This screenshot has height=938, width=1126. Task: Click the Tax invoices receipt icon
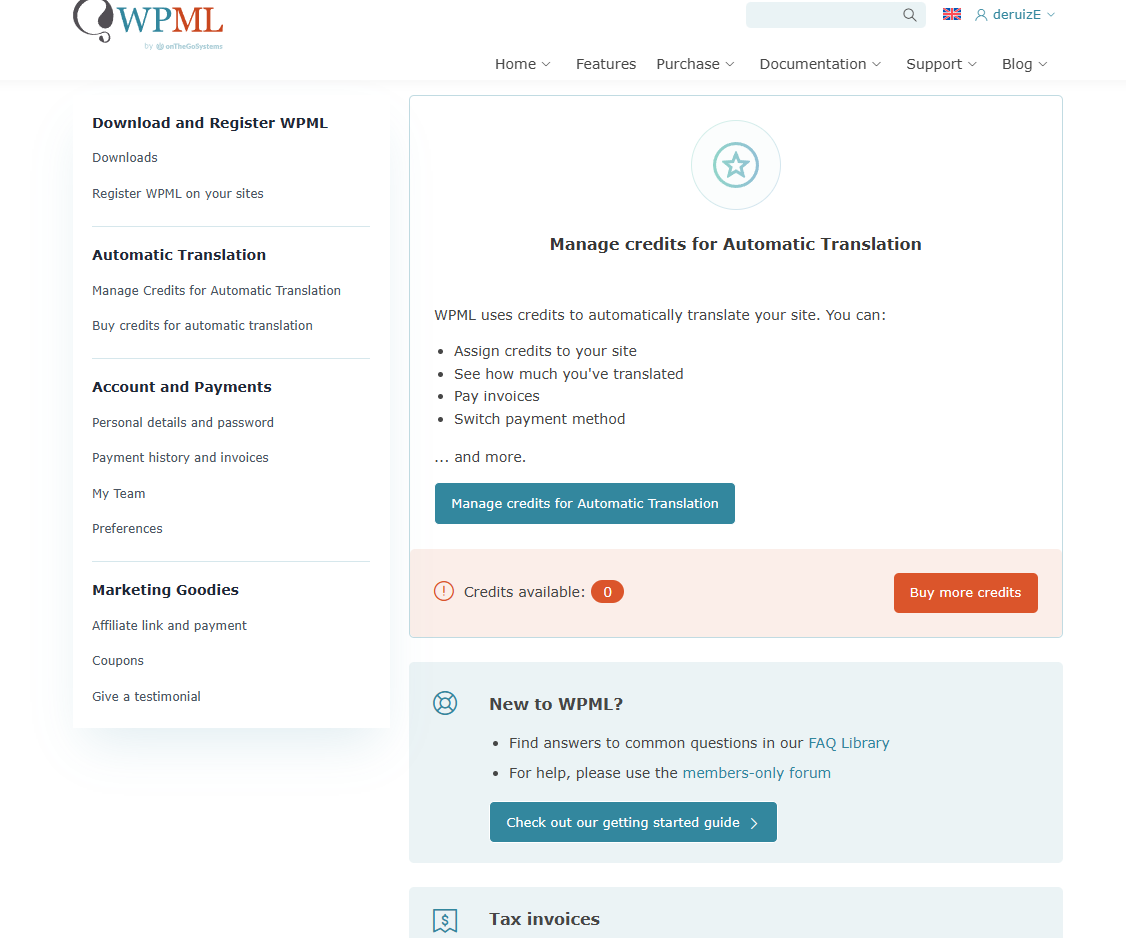click(445, 920)
